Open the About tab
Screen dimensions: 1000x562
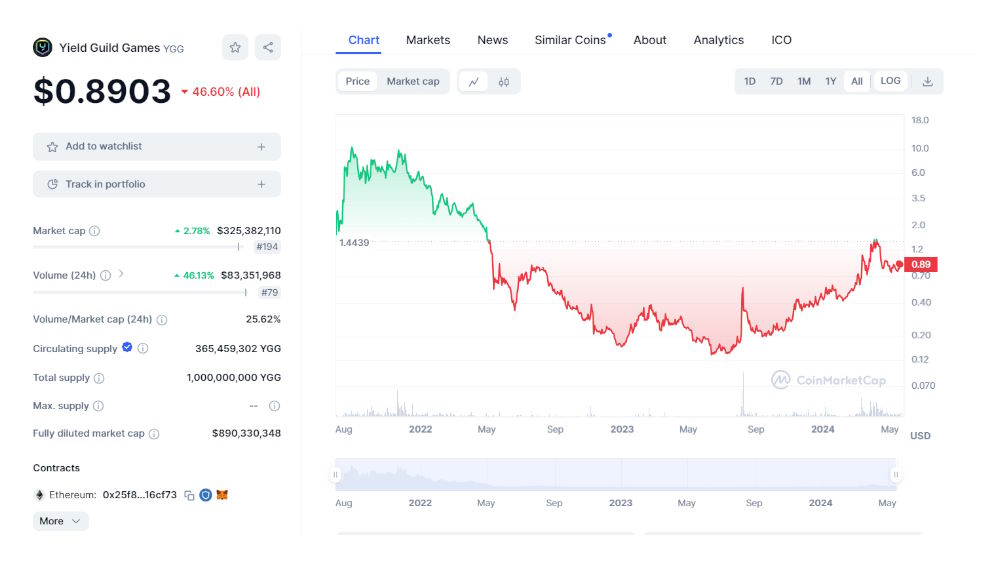[x=650, y=40]
